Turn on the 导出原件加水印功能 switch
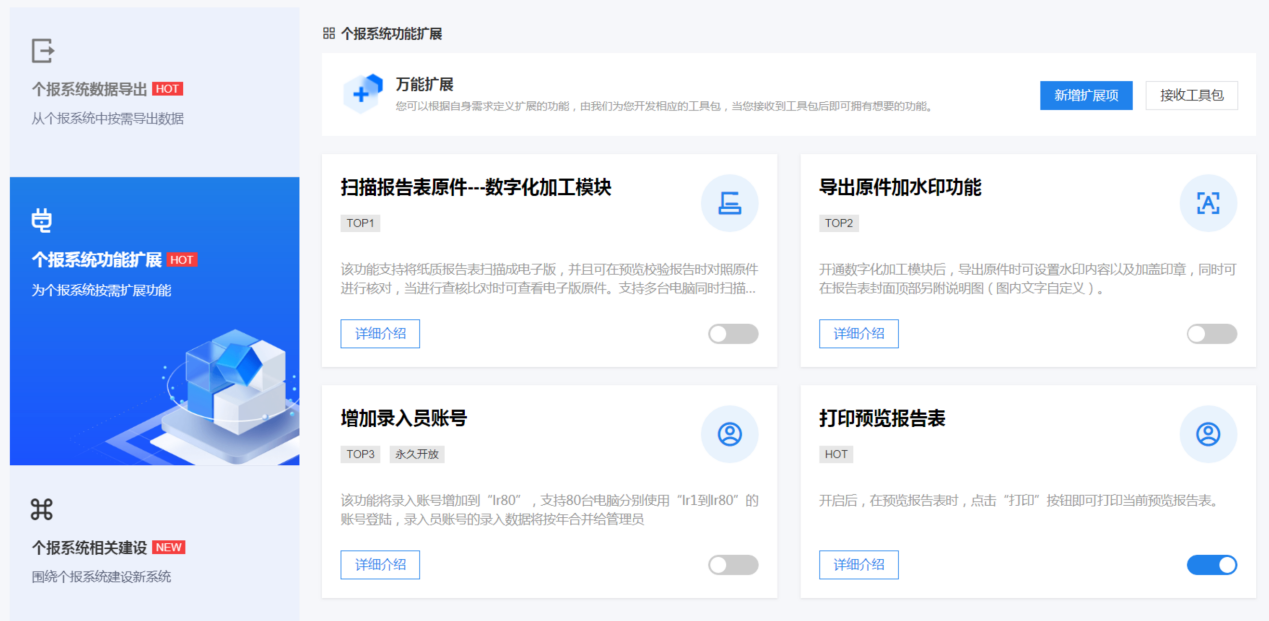This screenshot has height=621, width=1269. tap(1211, 334)
